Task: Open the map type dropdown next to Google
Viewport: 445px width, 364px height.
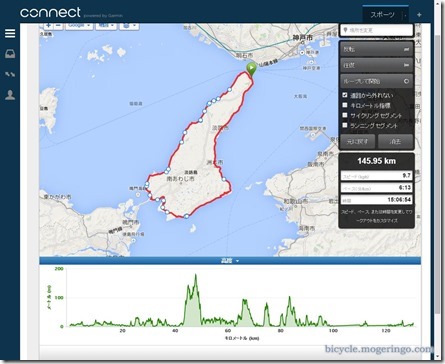Action: point(106,26)
